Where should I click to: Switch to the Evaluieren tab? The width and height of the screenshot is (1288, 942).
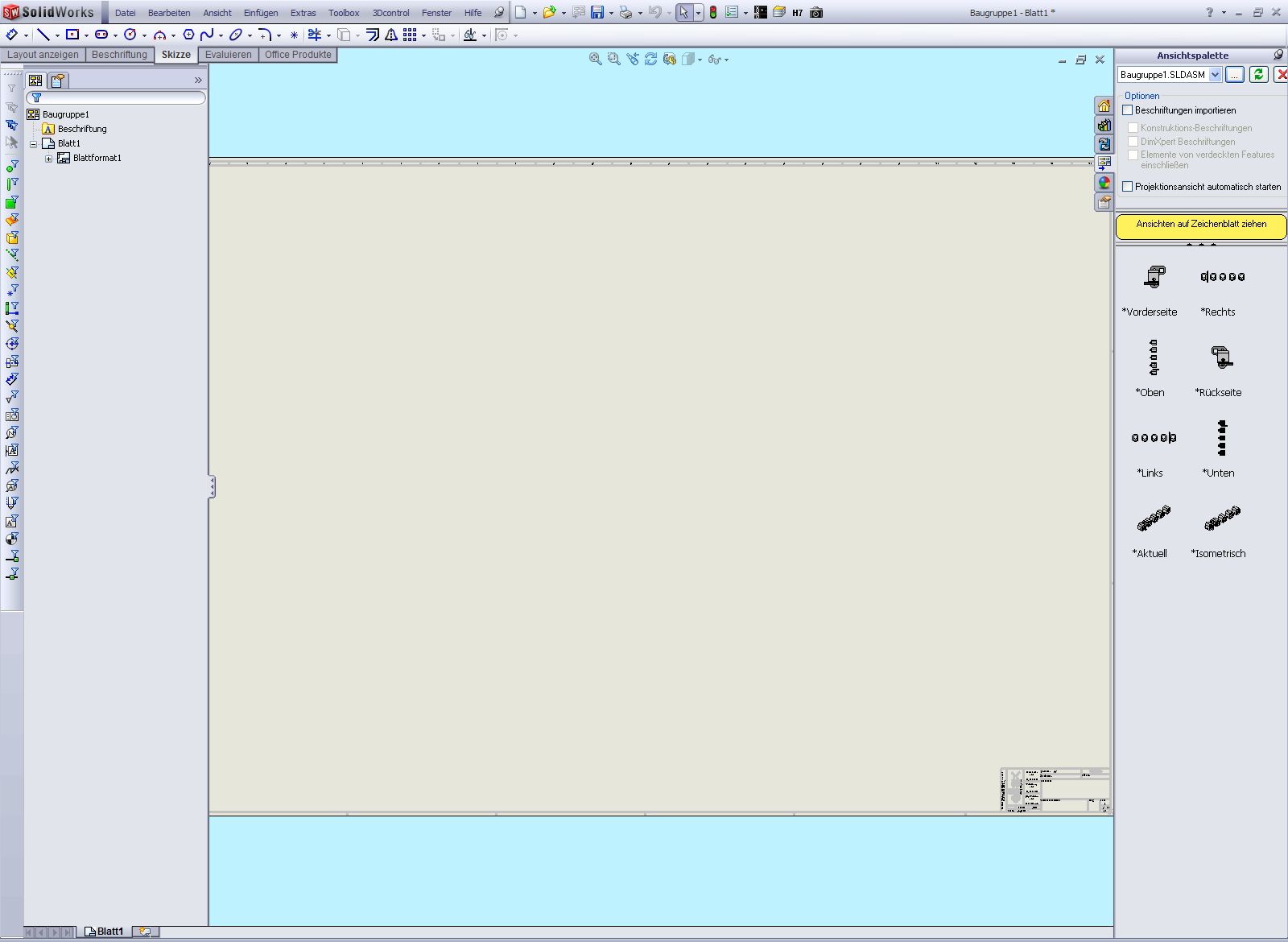229,55
